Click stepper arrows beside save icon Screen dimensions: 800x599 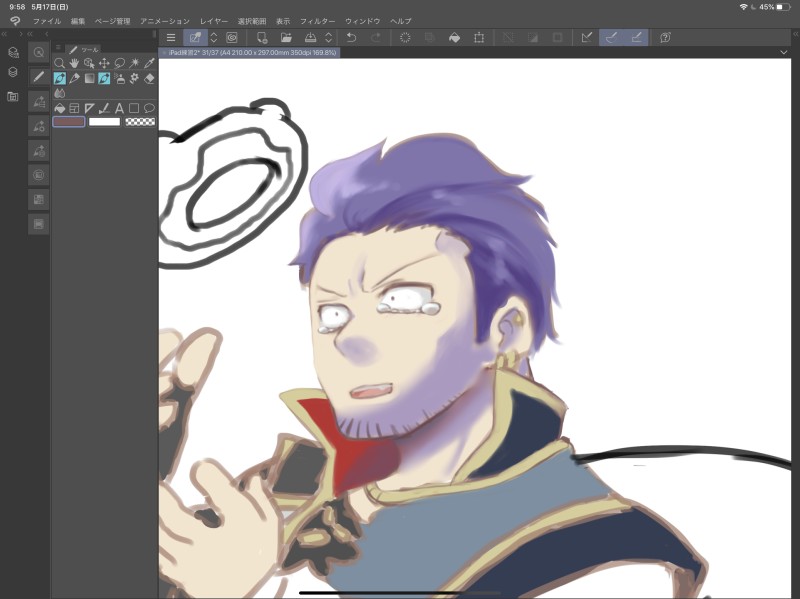pos(329,38)
